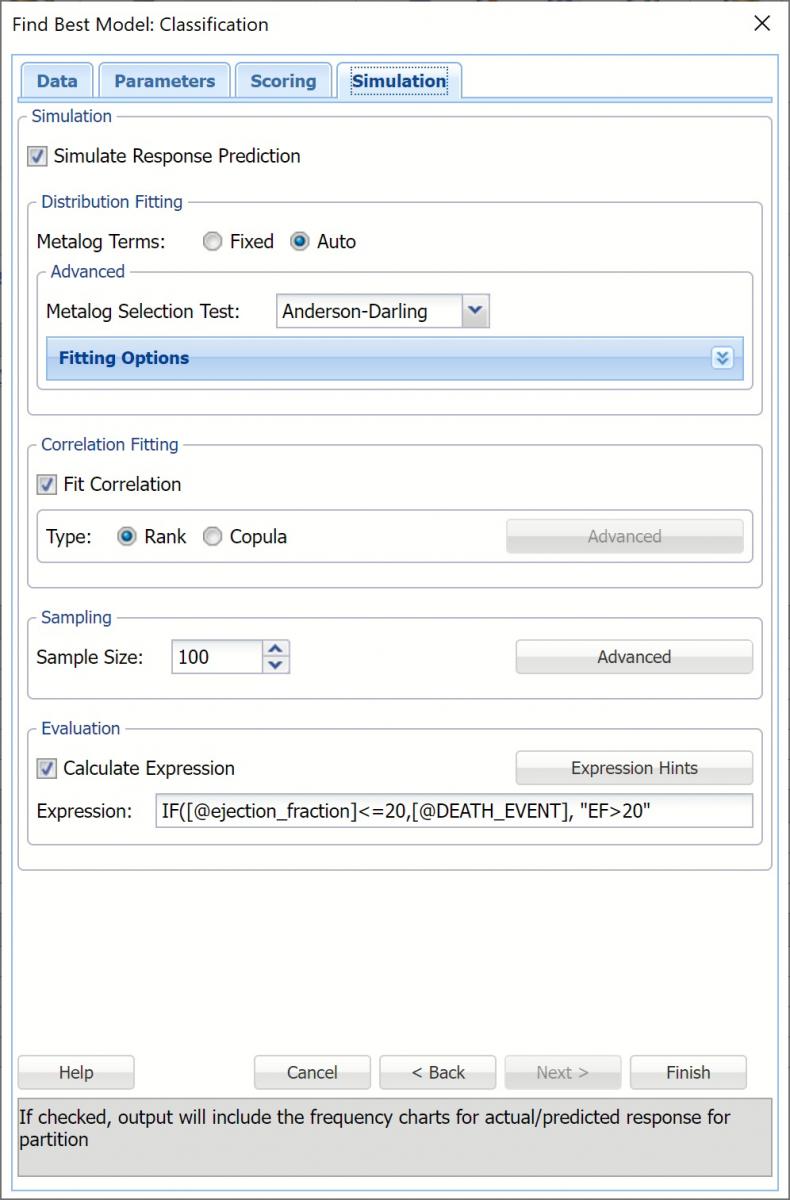This screenshot has height=1200, width=790.
Task: Increase Sample Size with the up arrow
Action: click(276, 648)
